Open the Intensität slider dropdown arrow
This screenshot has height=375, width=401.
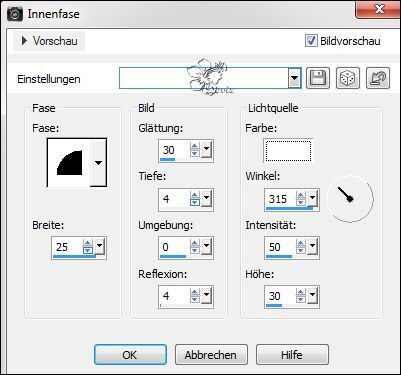(312, 246)
